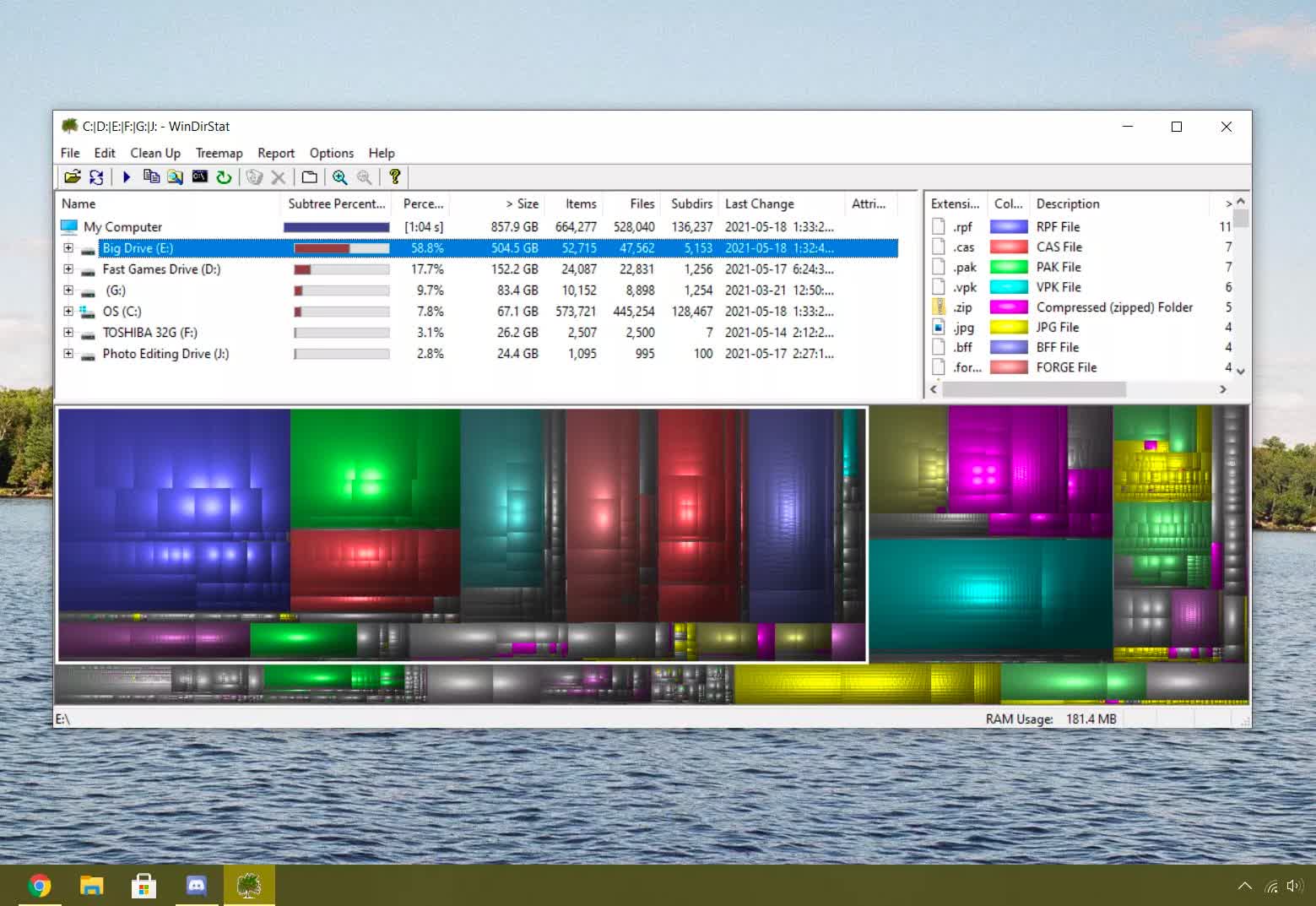Click the Last Change column header
The image size is (1316, 906).
click(x=759, y=204)
